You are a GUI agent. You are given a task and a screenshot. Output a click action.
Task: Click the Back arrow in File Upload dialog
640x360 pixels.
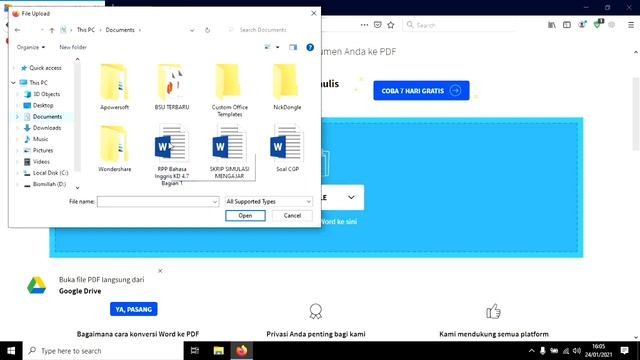(17, 30)
